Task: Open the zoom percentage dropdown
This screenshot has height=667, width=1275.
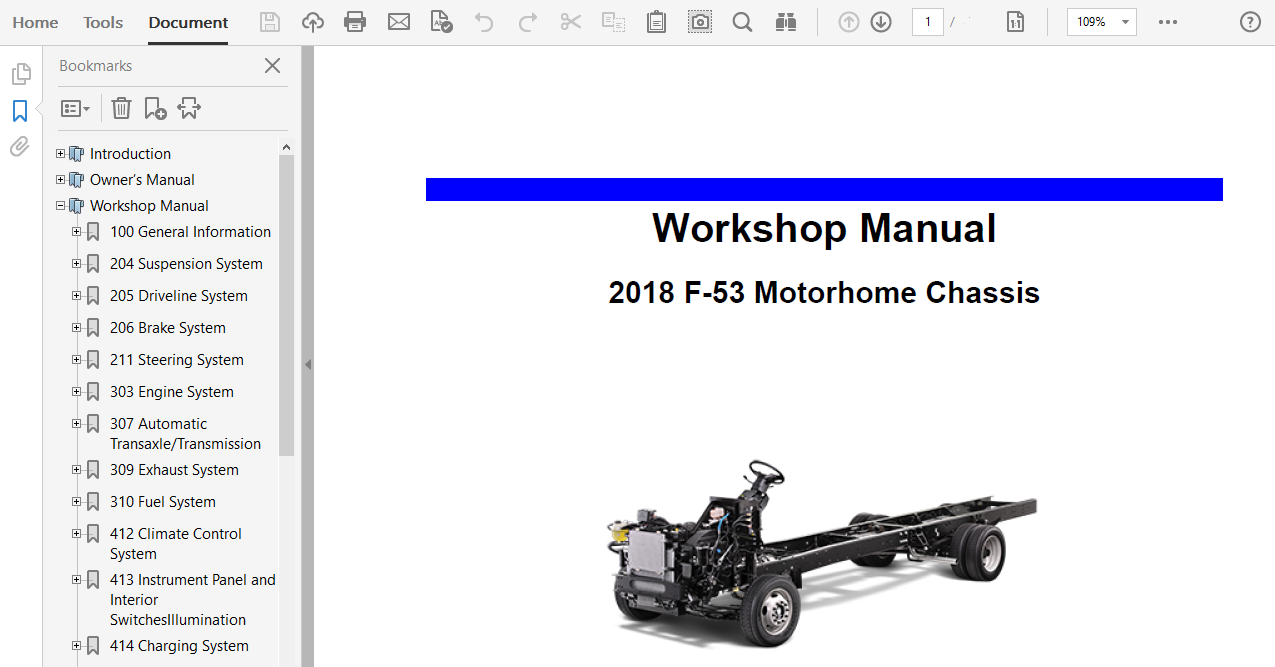Action: pos(1123,21)
